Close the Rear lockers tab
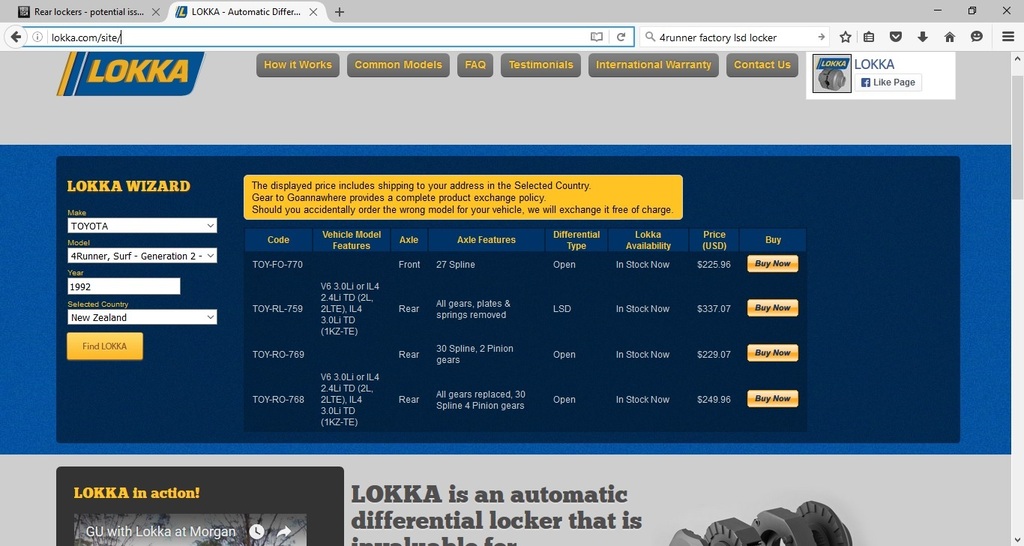Screen dimensions: 1024x546 155,12
